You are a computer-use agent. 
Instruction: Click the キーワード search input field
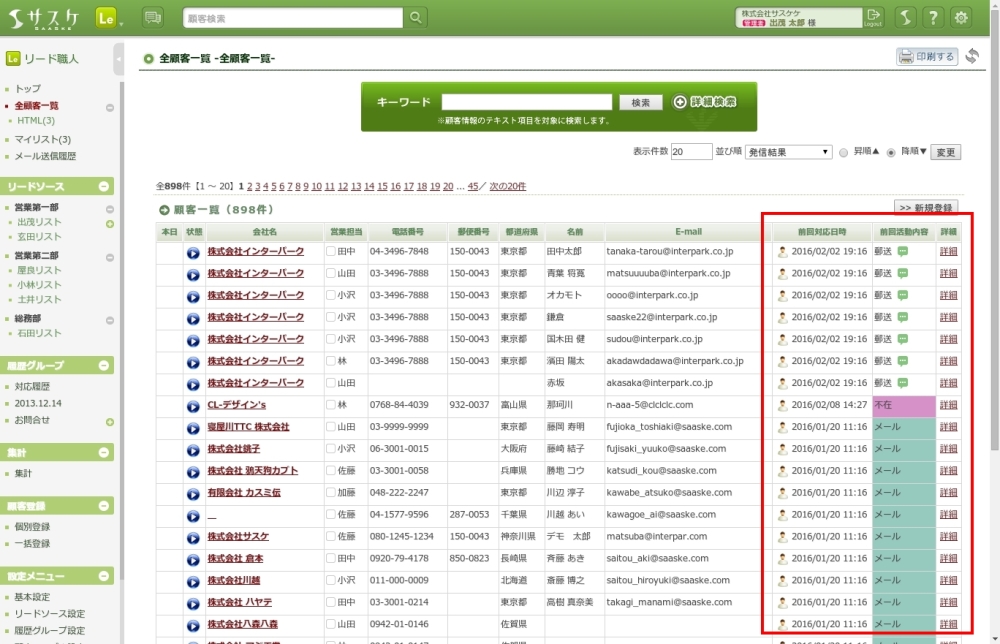tap(526, 102)
